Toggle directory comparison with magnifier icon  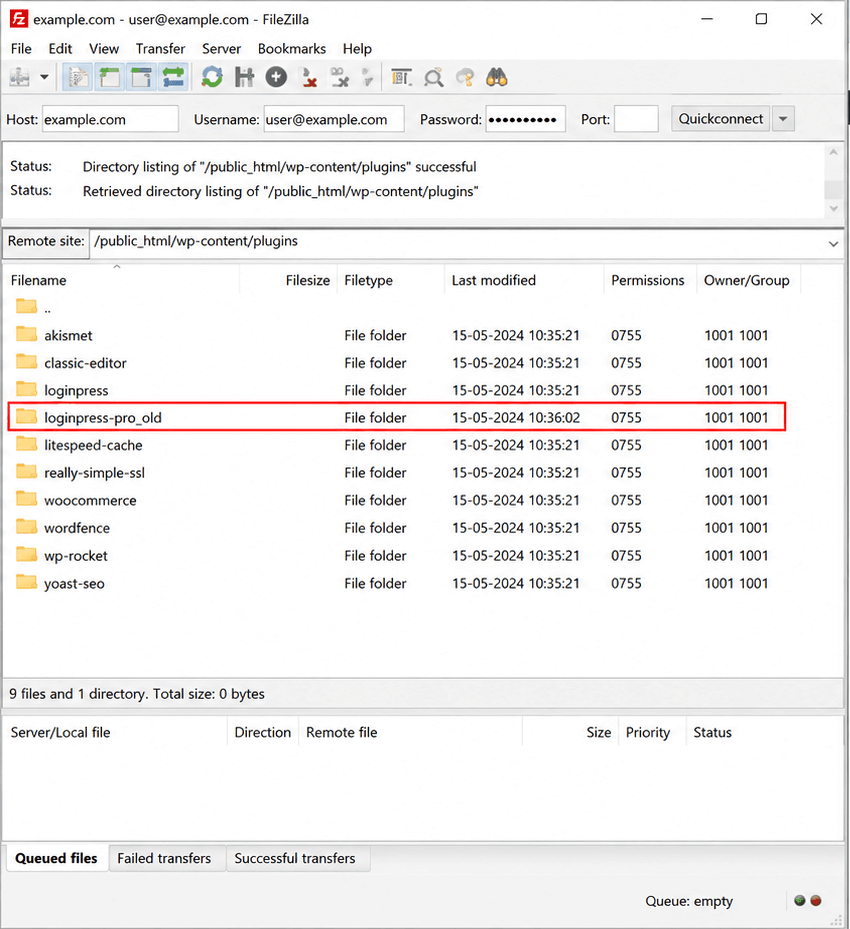pyautogui.click(x=434, y=77)
